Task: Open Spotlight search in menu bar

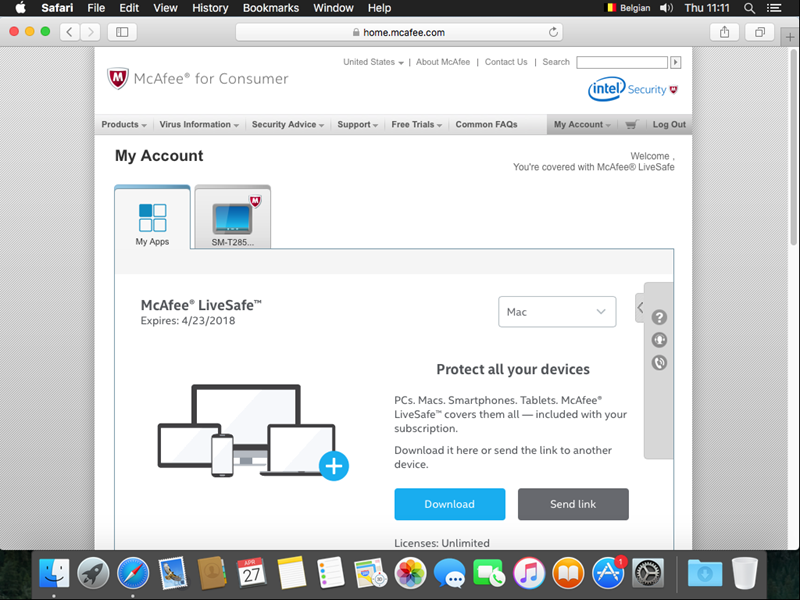Action: click(749, 8)
